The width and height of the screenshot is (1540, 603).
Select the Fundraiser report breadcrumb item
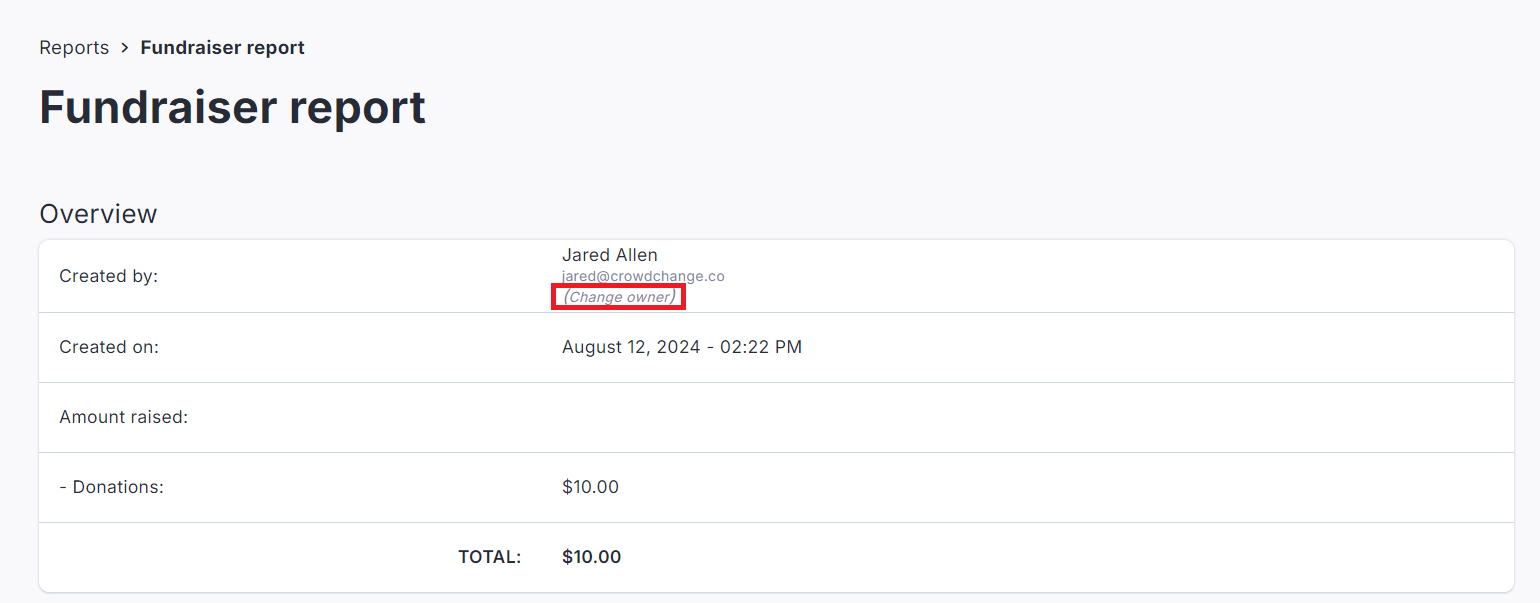click(x=222, y=48)
